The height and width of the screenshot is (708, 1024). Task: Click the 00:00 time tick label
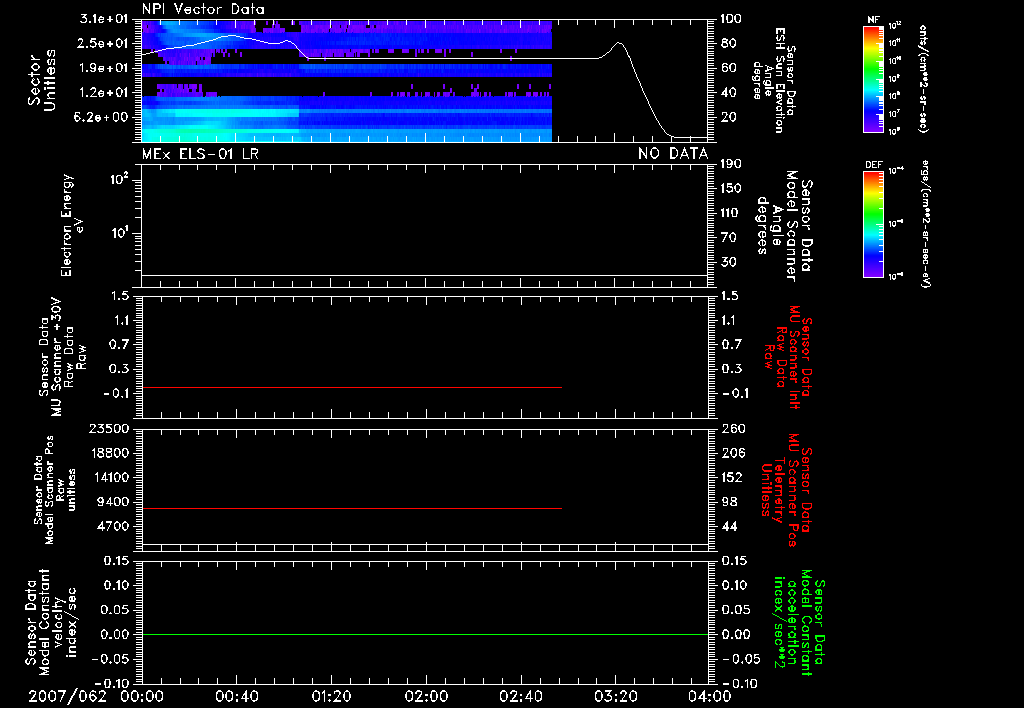click(142, 696)
